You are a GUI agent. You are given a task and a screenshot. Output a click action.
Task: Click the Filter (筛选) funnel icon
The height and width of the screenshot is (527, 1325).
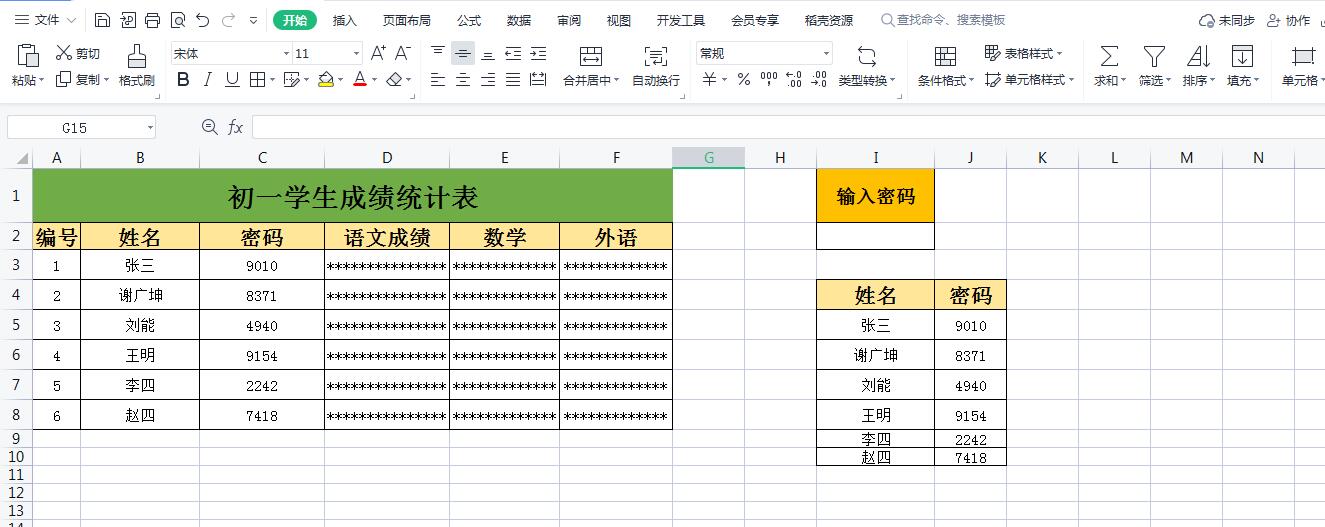(1154, 56)
